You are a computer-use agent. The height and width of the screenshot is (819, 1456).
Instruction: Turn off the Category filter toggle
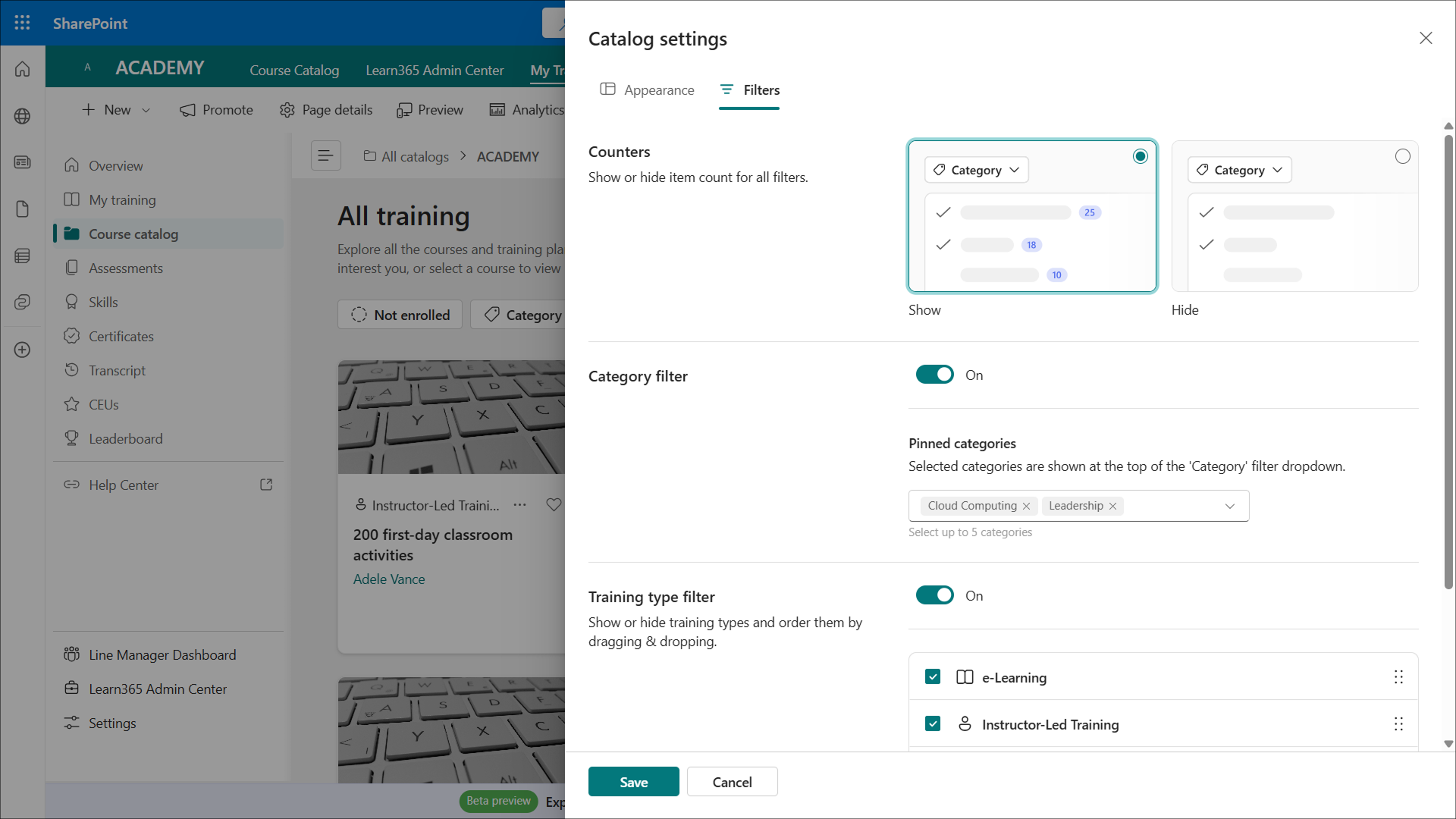click(934, 375)
